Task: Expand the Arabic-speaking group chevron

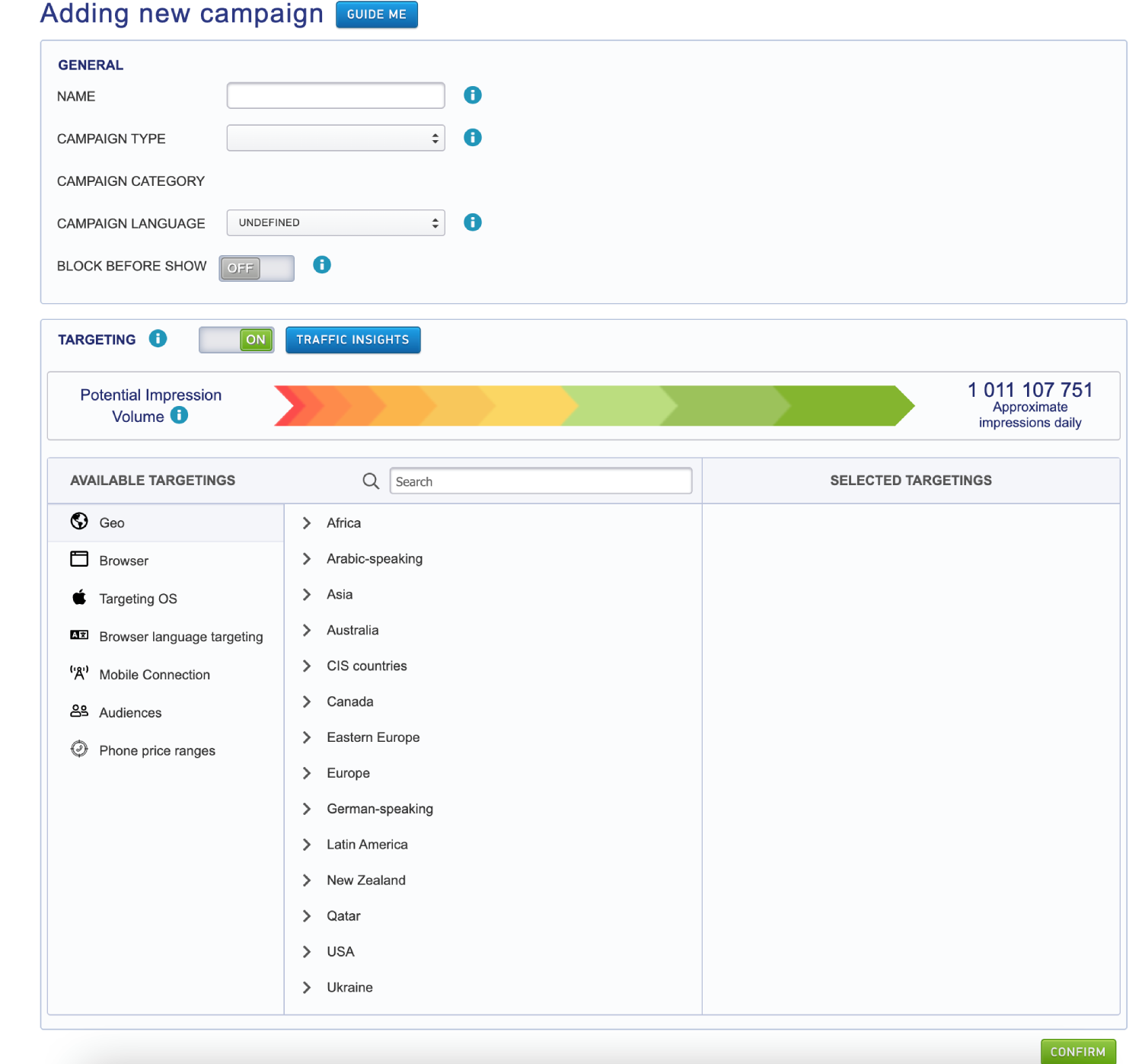Action: click(307, 559)
